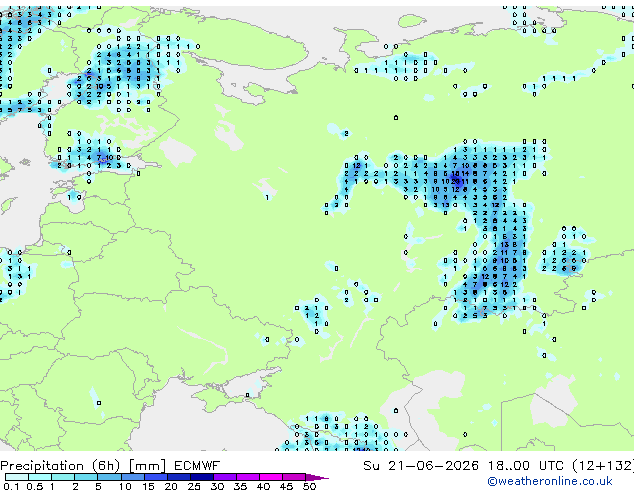Pick the legend swatch between 2 and 5
Viewport: 634px width, 490px height.
[86, 477]
